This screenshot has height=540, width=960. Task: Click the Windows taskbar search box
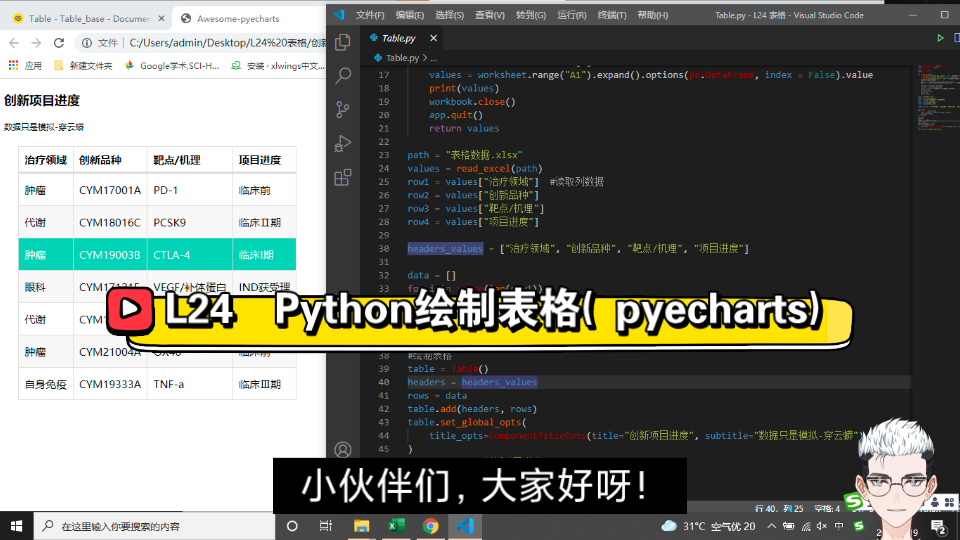154,526
